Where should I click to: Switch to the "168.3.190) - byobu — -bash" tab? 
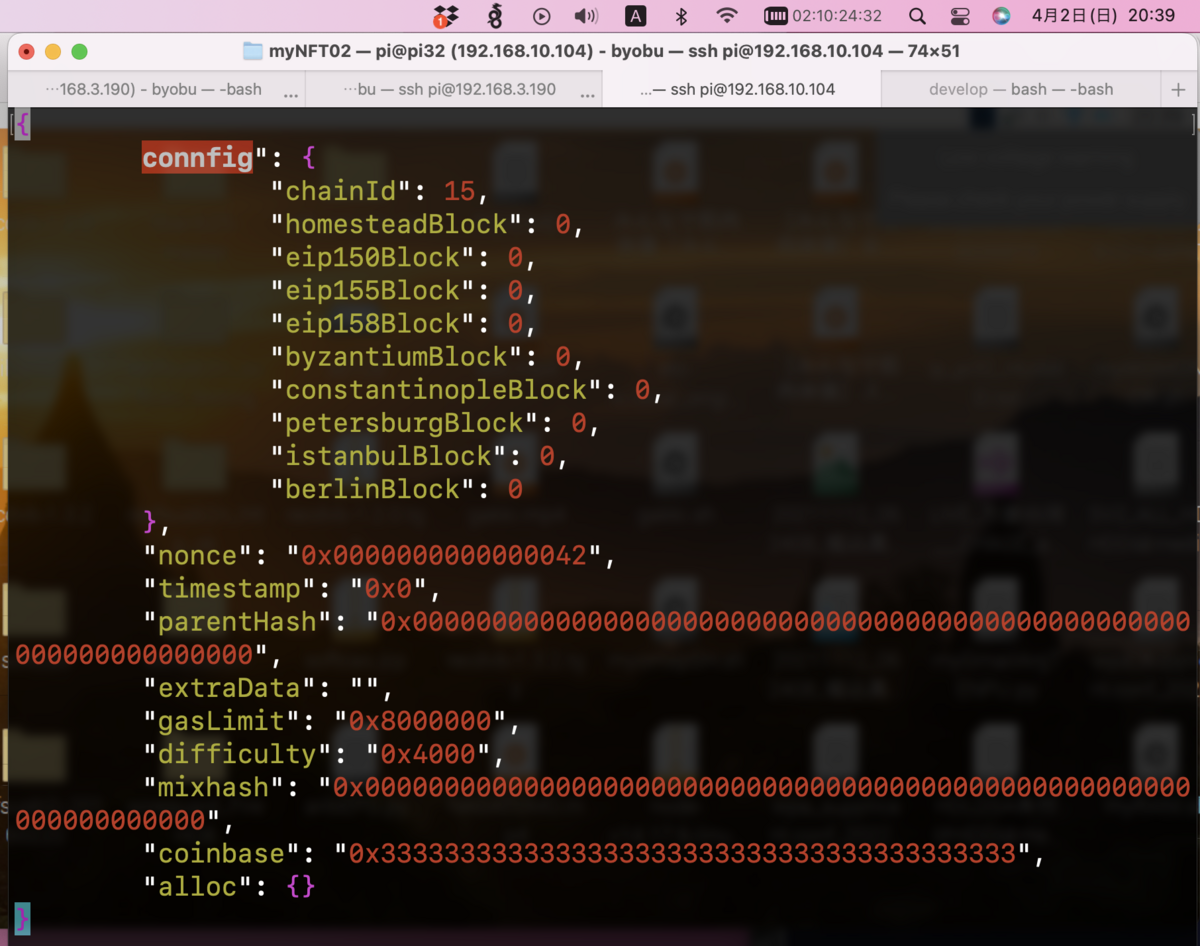pyautogui.click(x=155, y=89)
